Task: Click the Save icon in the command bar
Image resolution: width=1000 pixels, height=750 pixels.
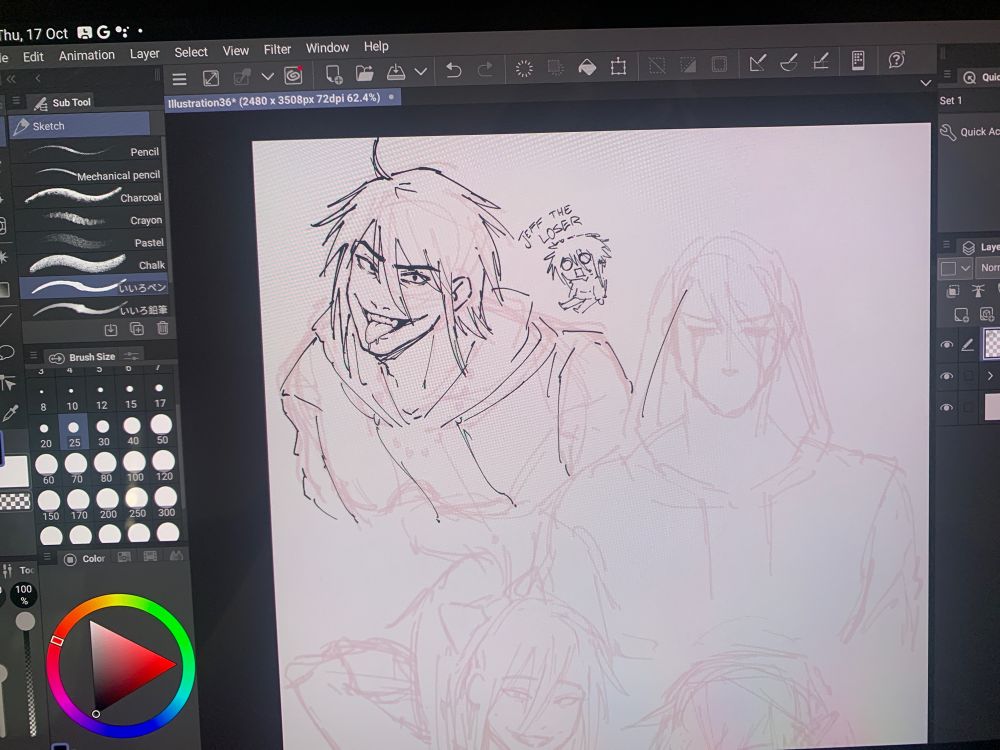Action: pyautogui.click(x=396, y=71)
